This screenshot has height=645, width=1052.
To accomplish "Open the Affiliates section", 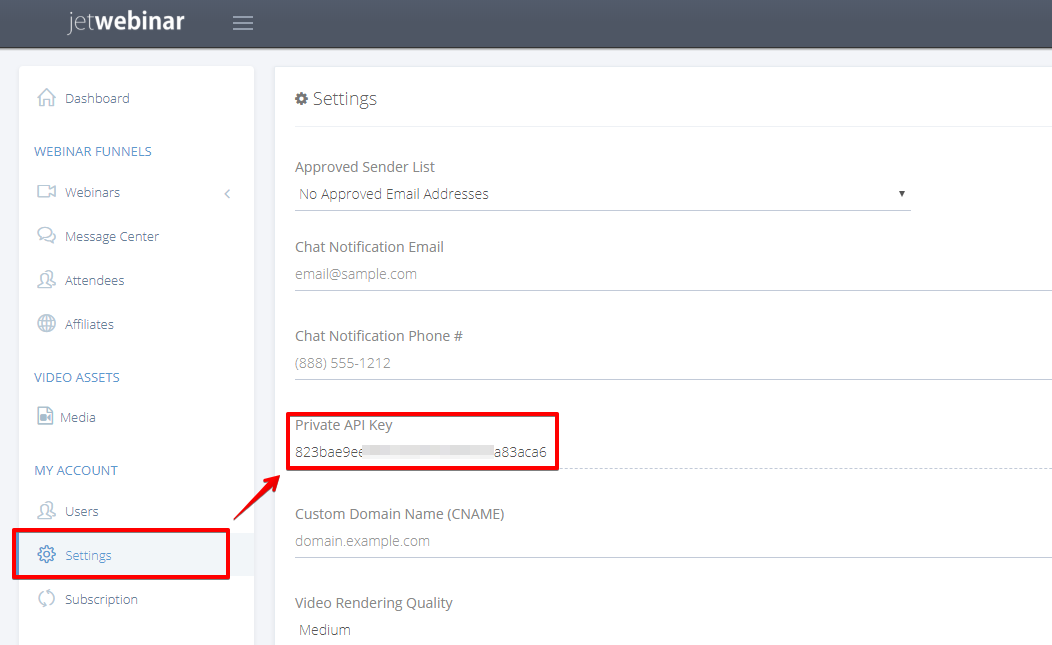I will [x=89, y=324].
